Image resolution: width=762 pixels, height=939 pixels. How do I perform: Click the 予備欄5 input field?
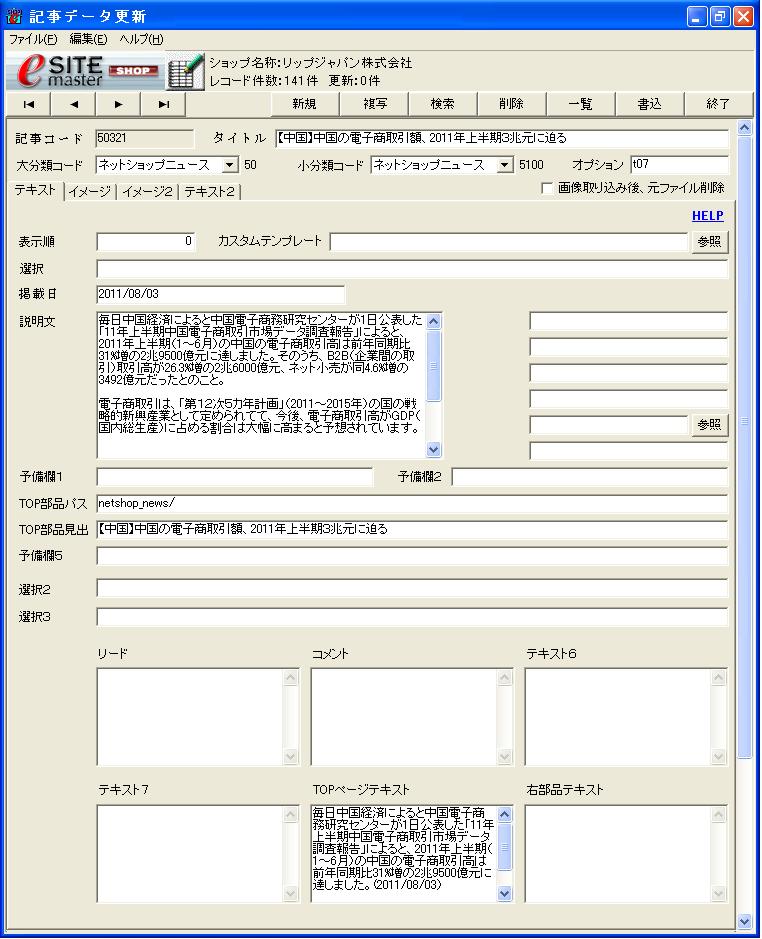point(412,556)
